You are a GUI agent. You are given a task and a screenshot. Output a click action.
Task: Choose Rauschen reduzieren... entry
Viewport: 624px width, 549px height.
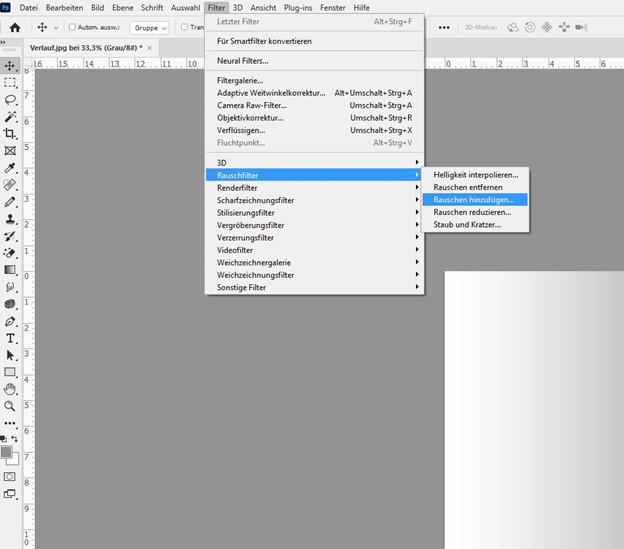point(475,212)
